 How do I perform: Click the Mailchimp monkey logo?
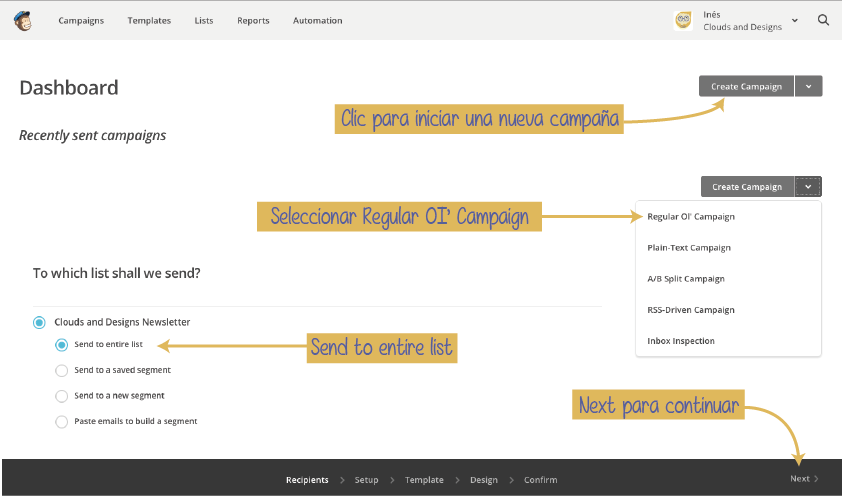(22, 20)
